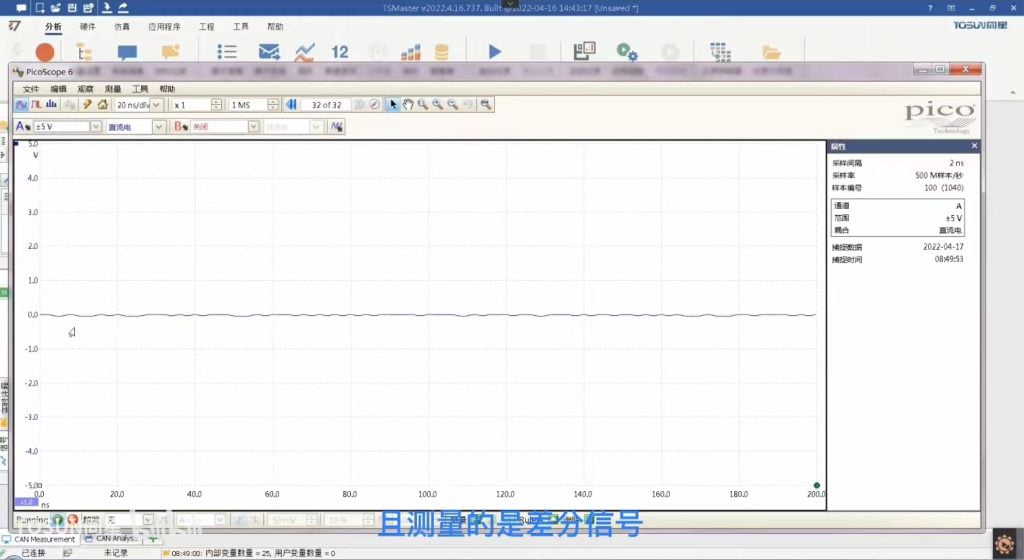1024x560 pixels.
Task: Click the arrow selection pointer tool
Action: click(393, 104)
